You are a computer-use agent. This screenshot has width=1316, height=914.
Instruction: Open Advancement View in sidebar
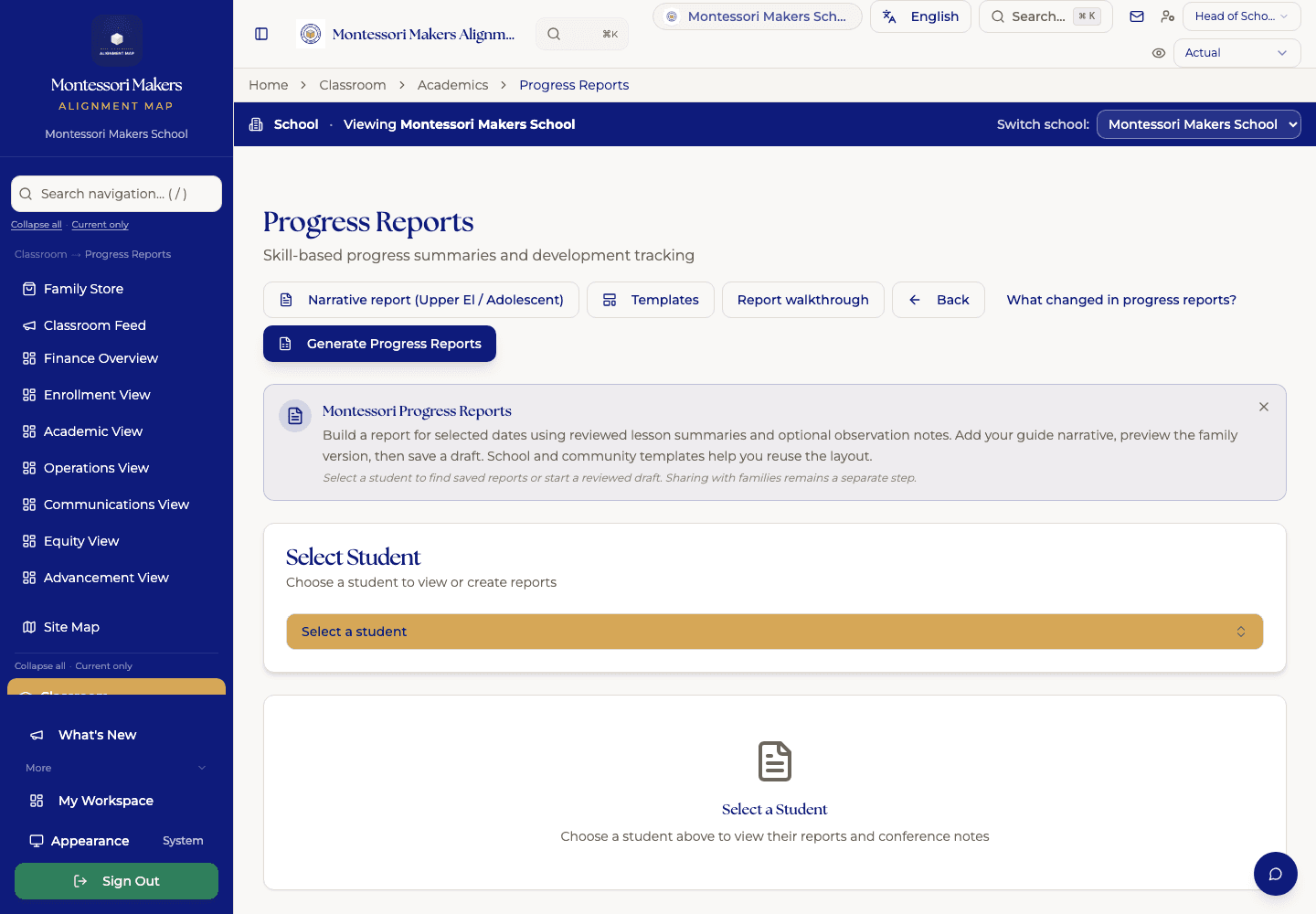pyautogui.click(x=106, y=578)
